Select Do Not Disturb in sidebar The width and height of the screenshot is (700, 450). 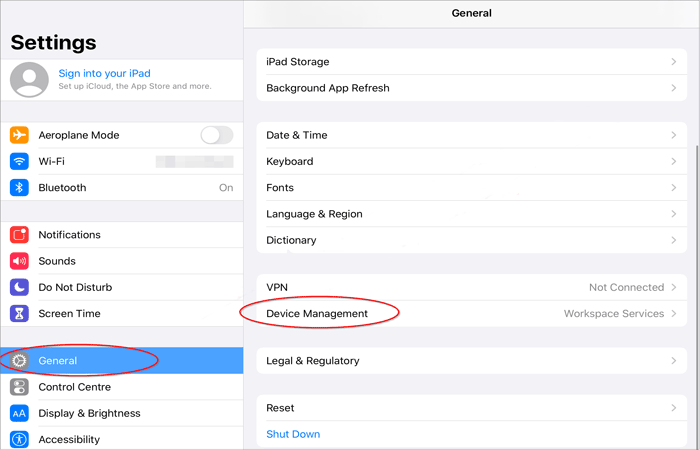pos(122,287)
